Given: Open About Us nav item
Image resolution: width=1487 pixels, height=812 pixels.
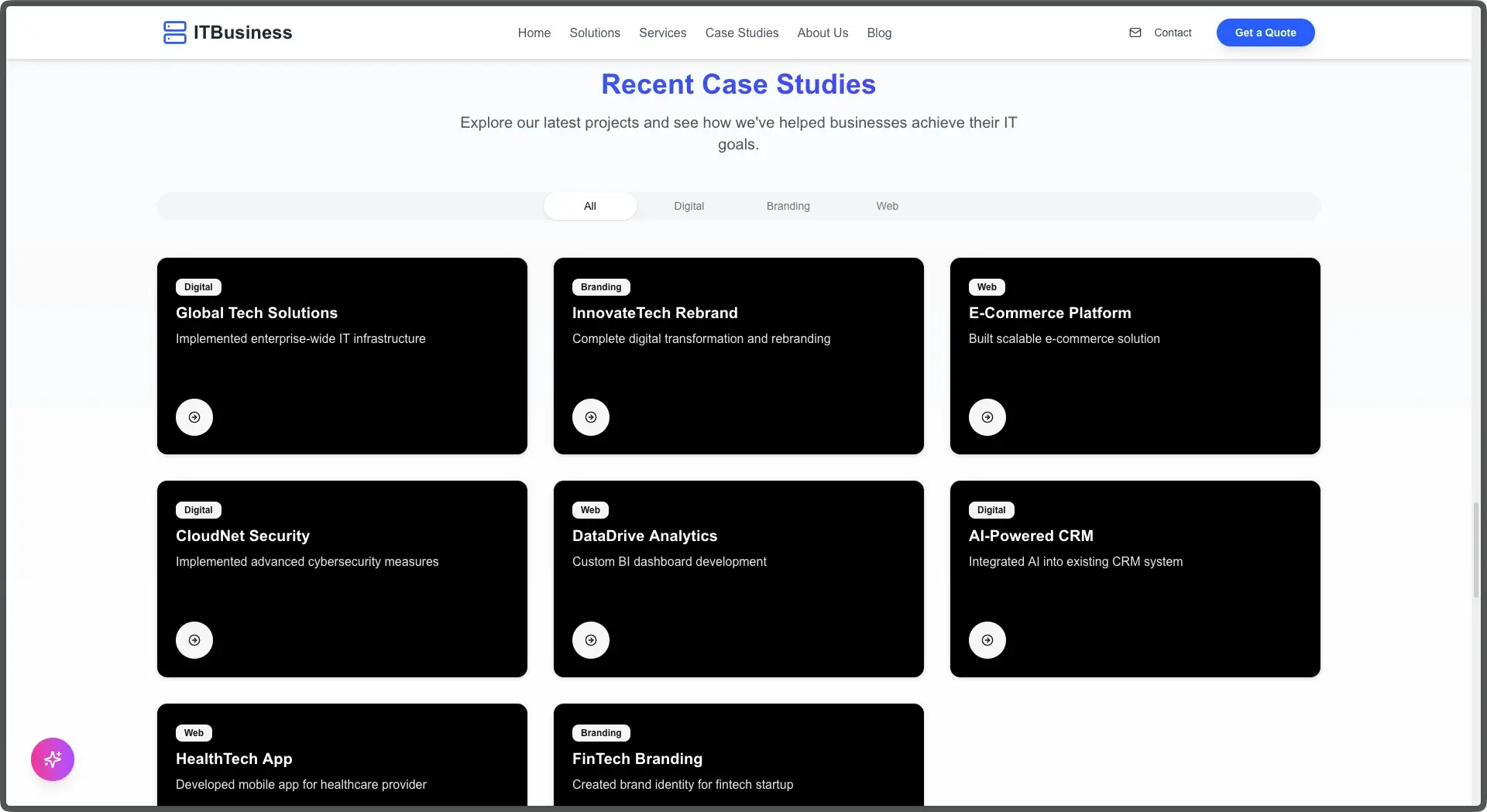Looking at the screenshot, I should (x=823, y=33).
